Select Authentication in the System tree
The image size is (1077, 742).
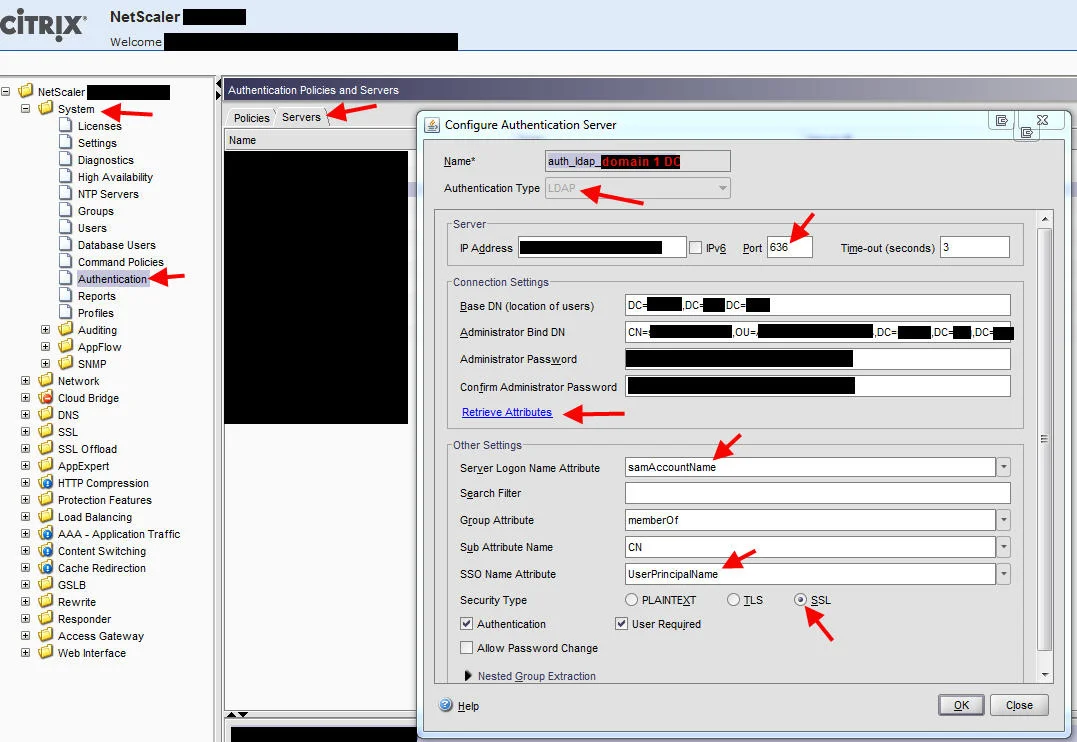pos(113,278)
